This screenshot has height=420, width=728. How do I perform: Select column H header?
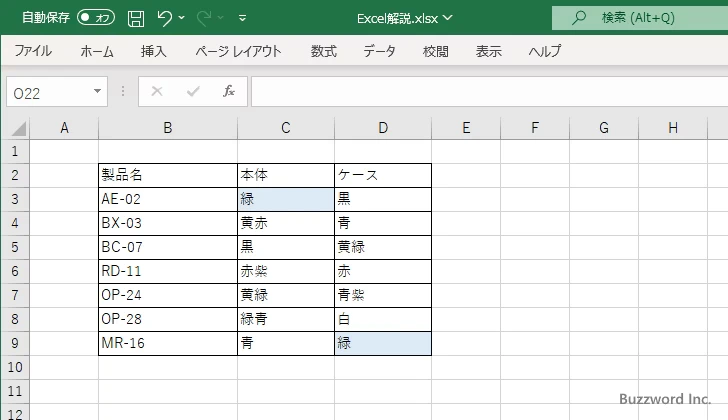[x=673, y=128]
